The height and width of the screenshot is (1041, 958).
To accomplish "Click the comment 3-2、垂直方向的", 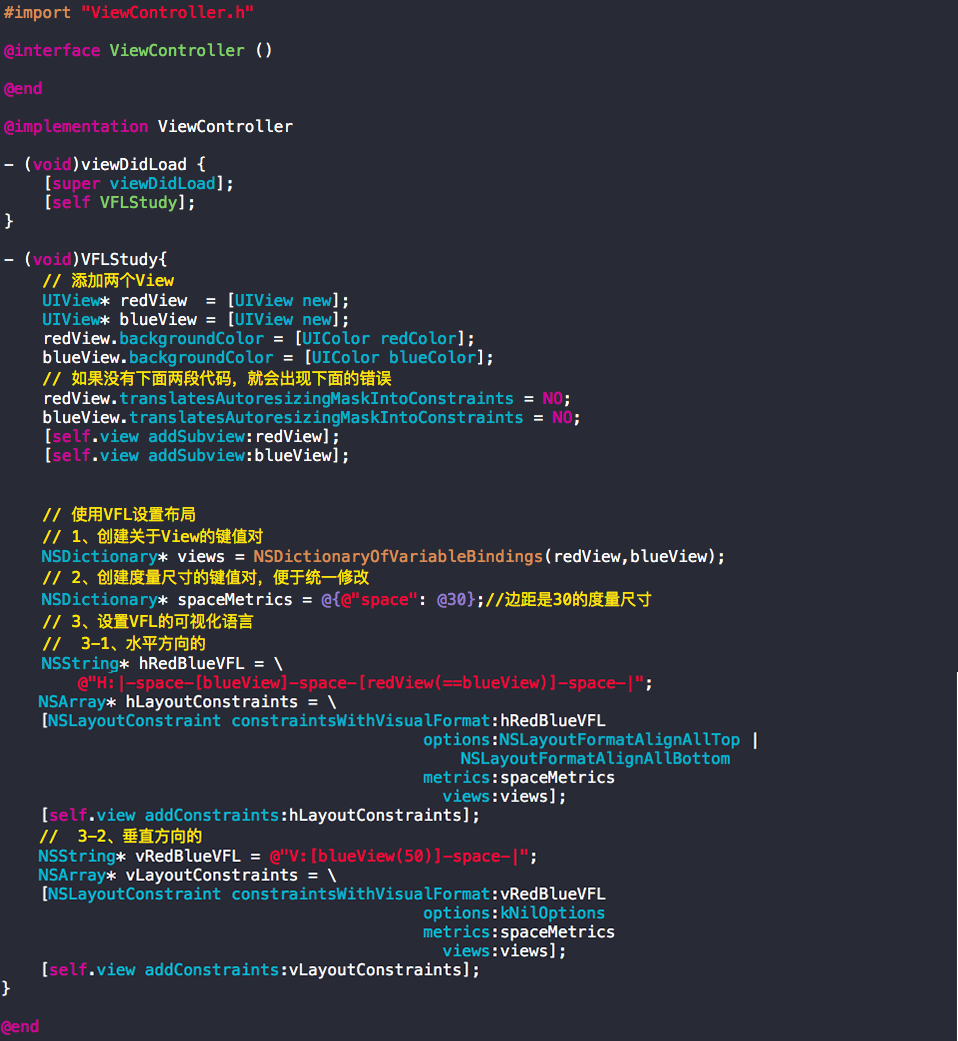I will [121, 837].
